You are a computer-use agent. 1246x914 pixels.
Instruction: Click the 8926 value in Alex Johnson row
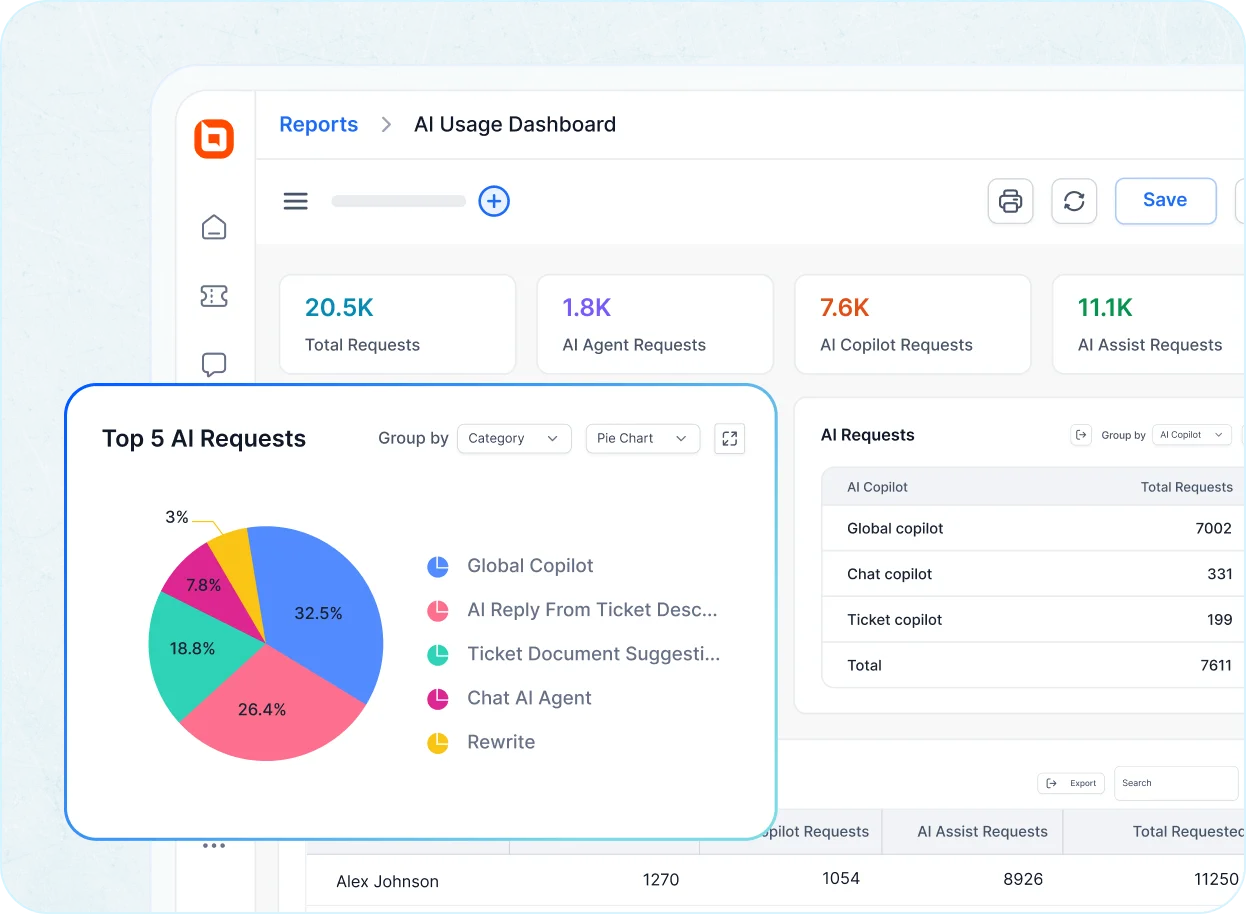(1022, 879)
